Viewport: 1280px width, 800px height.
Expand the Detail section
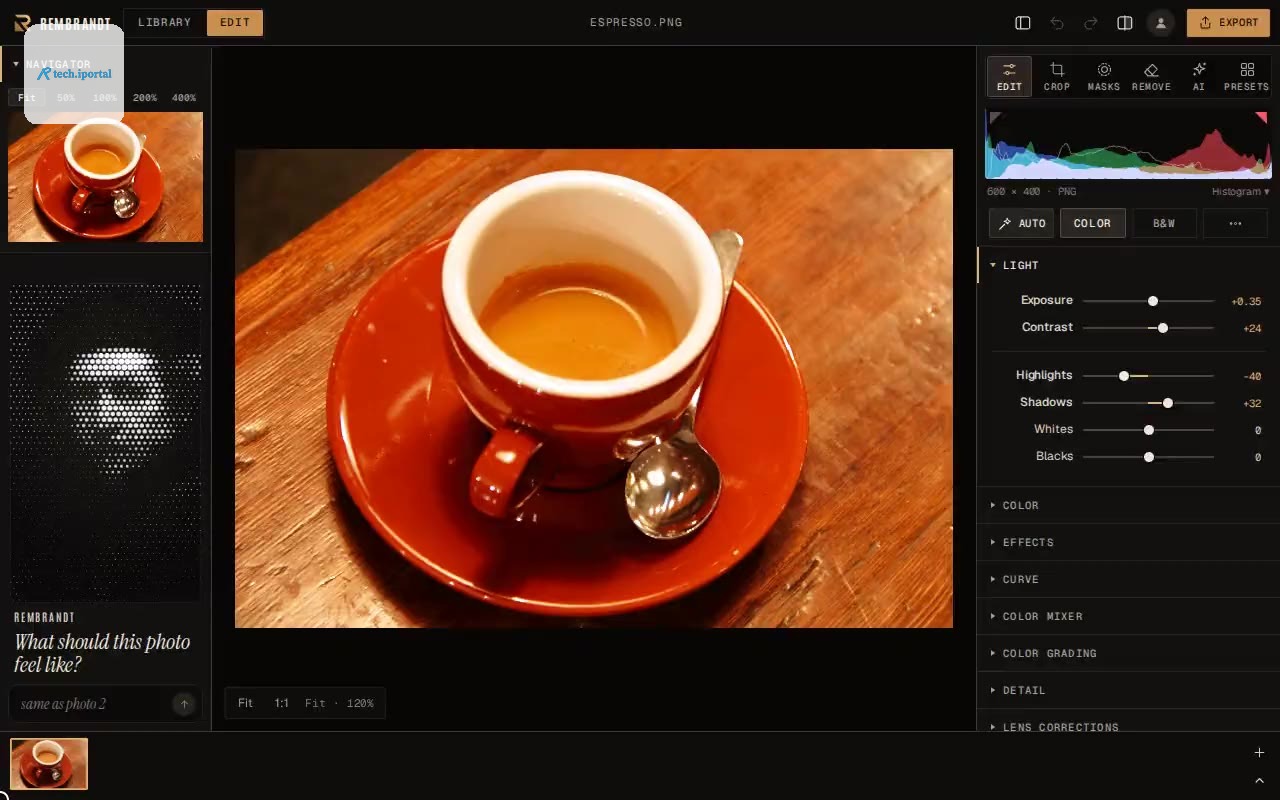[x=1128, y=690]
